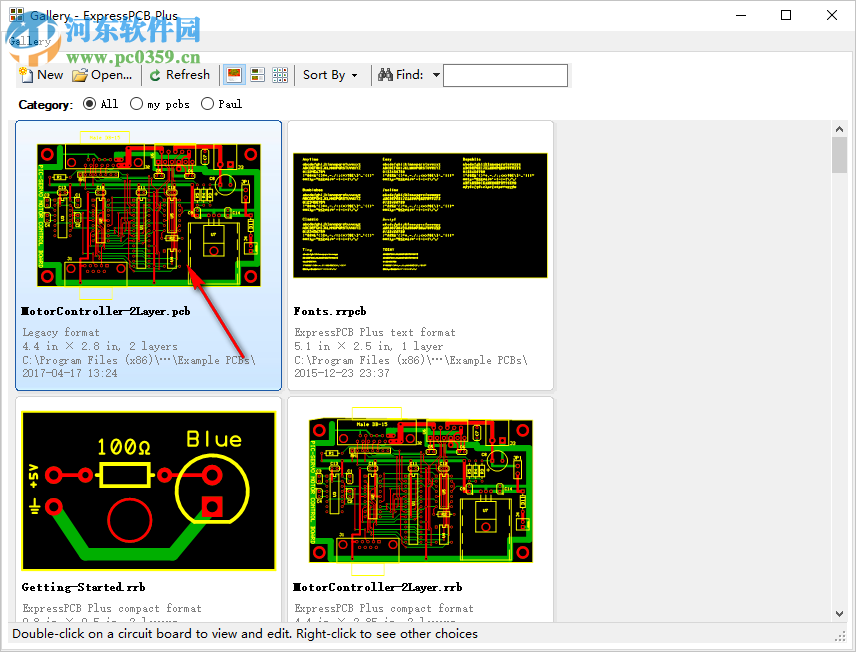Select the Getting-Started.rrb thumbnail
This screenshot has height=652, width=856.
tap(147, 490)
